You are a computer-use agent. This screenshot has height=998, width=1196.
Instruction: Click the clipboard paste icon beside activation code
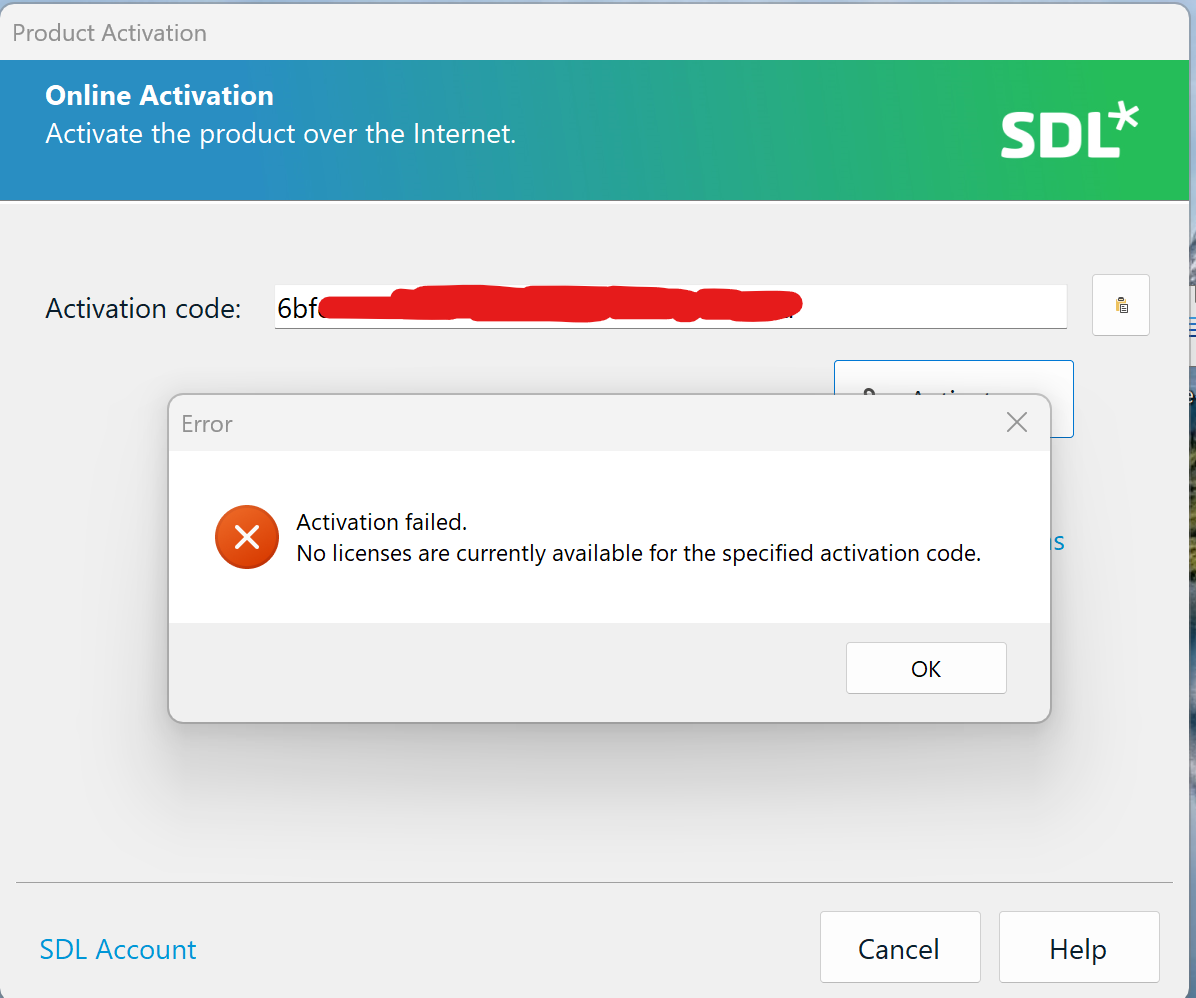click(1120, 305)
